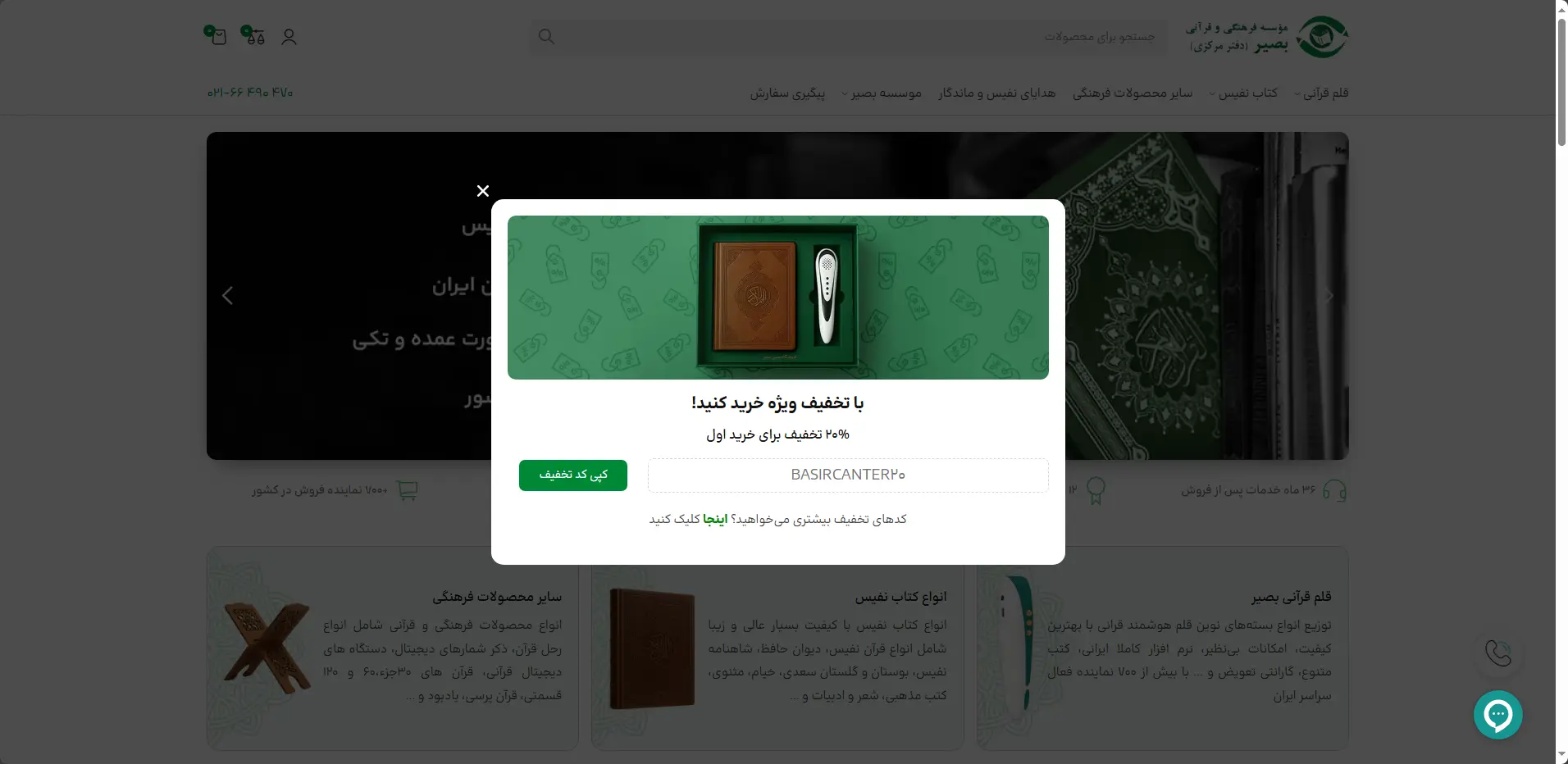Click the popup Quran pen banner image
Viewport: 1568px width, 764px height.
(x=778, y=298)
